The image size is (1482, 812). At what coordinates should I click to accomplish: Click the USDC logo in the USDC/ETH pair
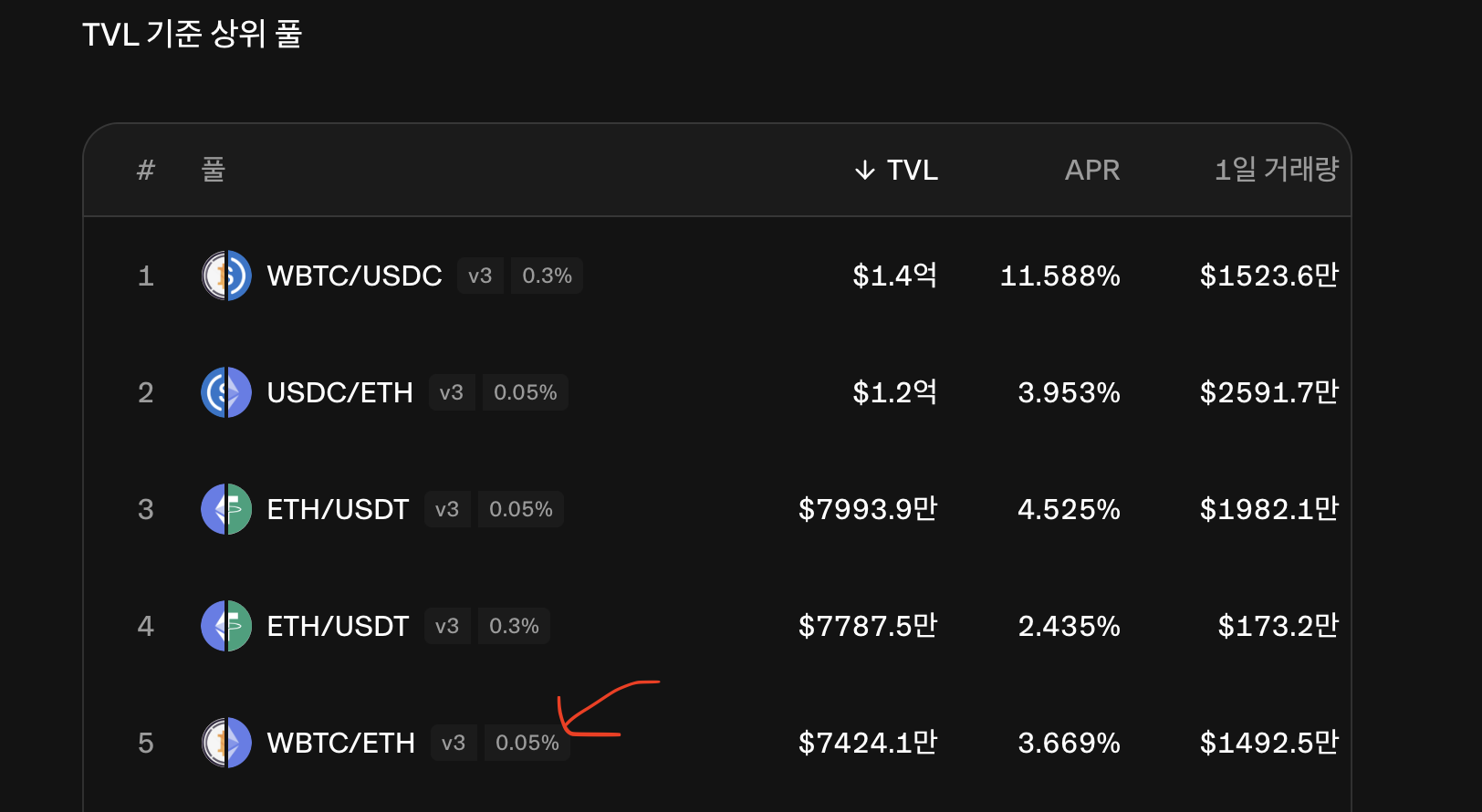point(214,391)
